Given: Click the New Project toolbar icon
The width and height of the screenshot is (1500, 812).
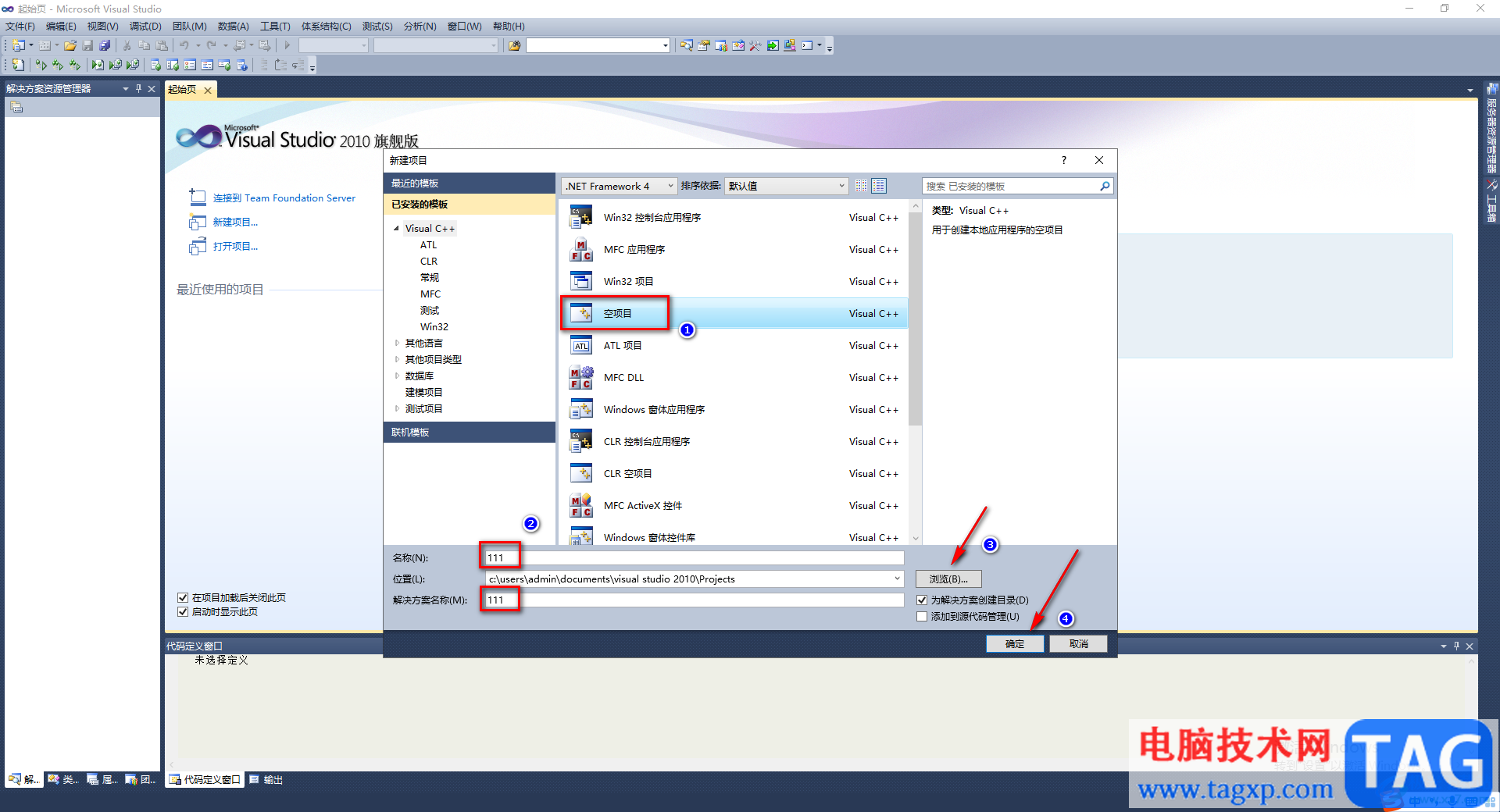Looking at the screenshot, I should (x=18, y=45).
